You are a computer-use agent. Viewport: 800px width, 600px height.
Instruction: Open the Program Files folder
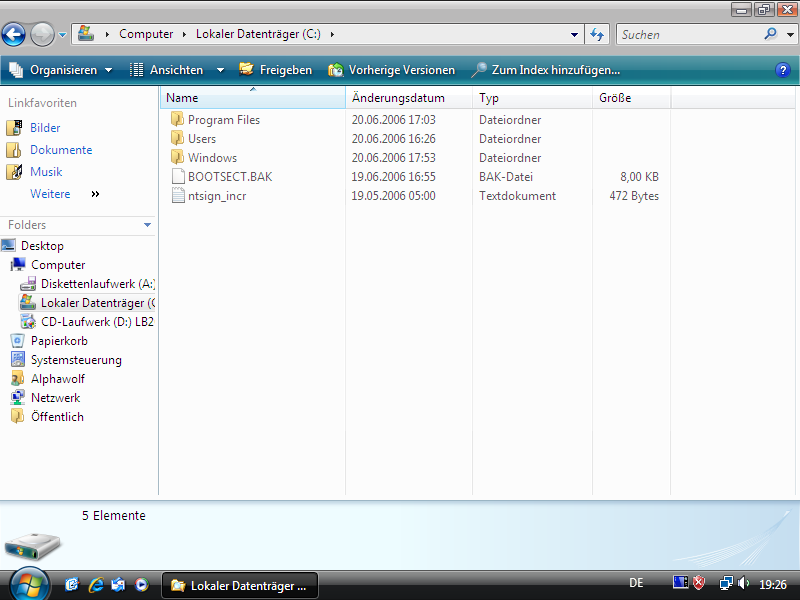[x=223, y=120]
